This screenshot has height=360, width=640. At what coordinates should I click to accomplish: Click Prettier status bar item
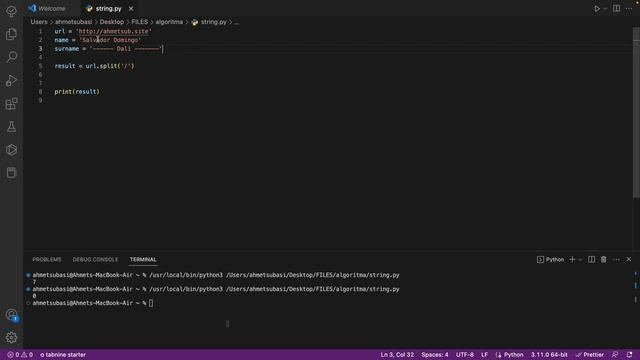coord(589,355)
